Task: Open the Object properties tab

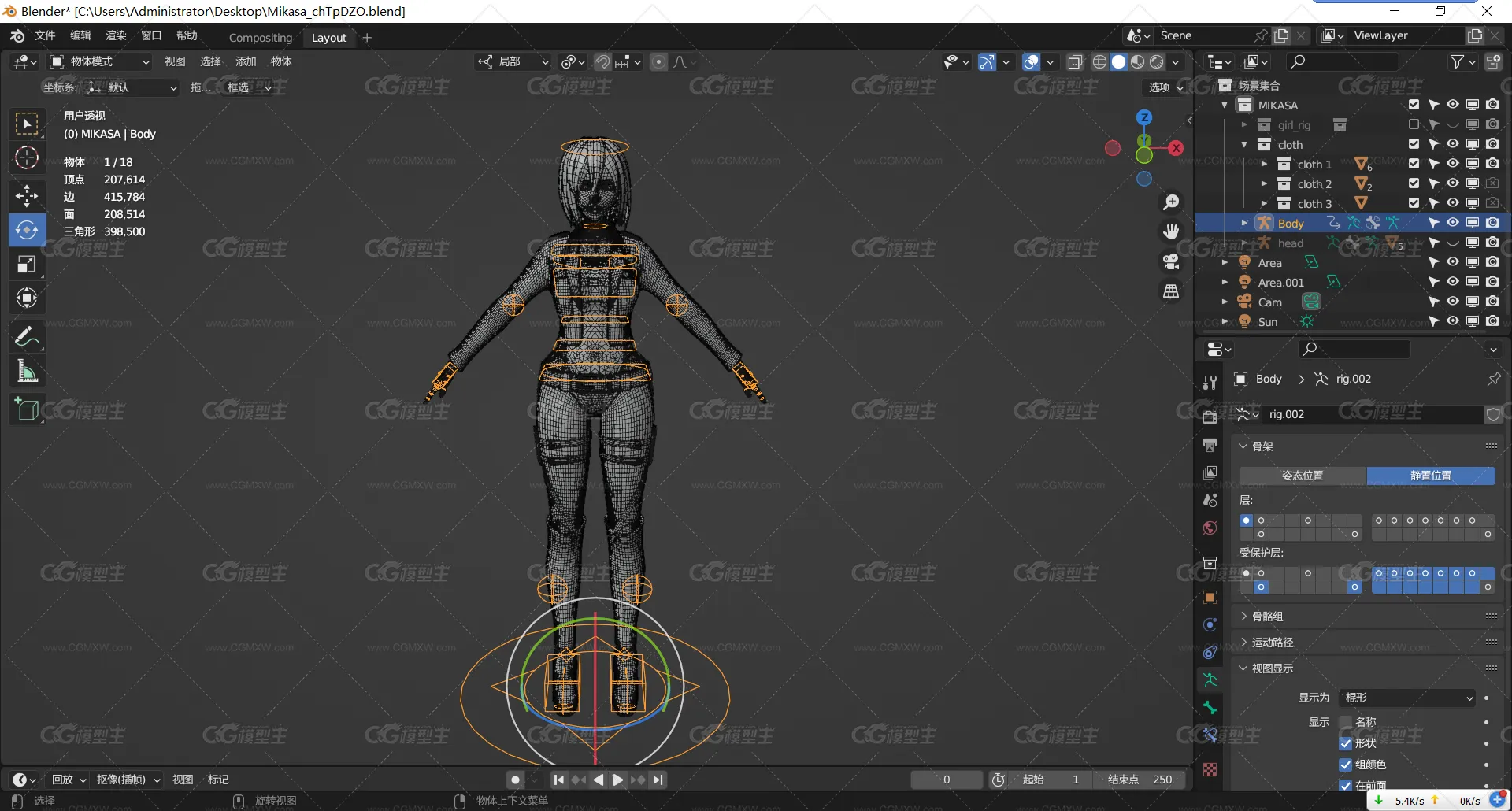Action: [x=1210, y=598]
